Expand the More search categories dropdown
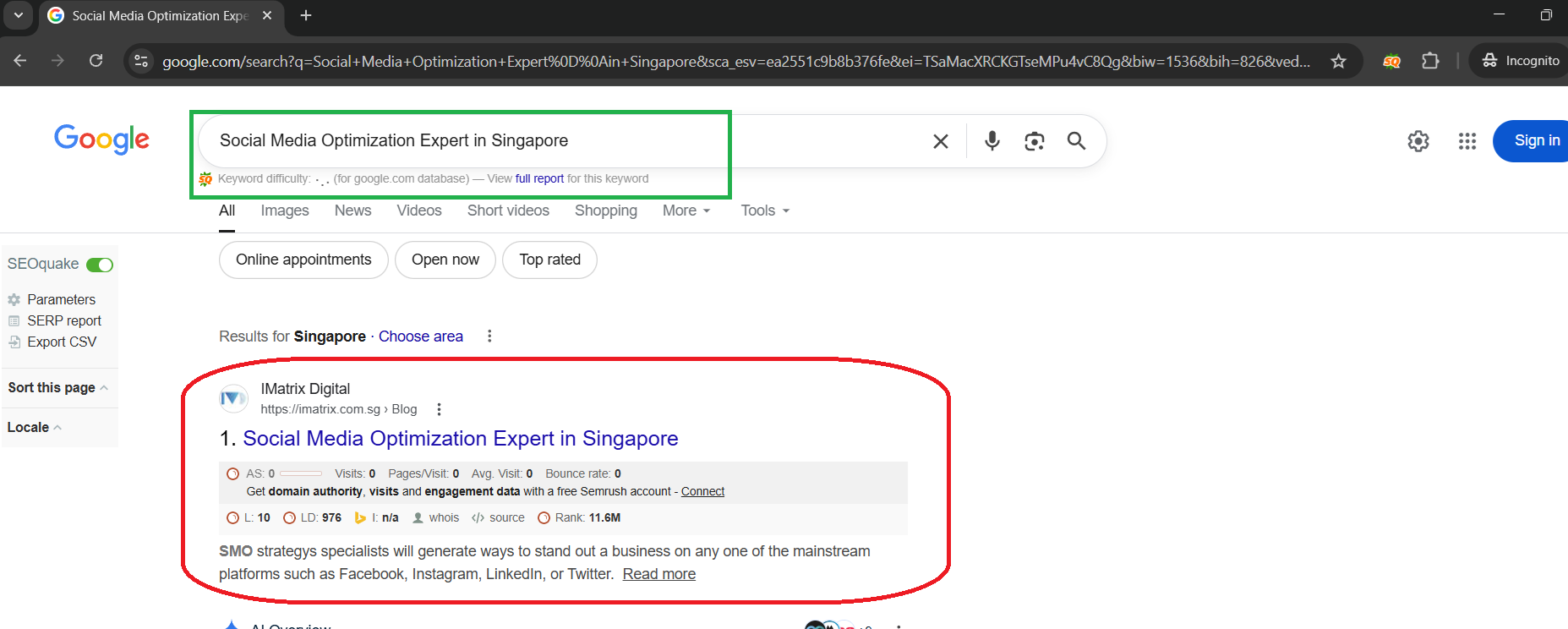1568x629 pixels. 686,211
